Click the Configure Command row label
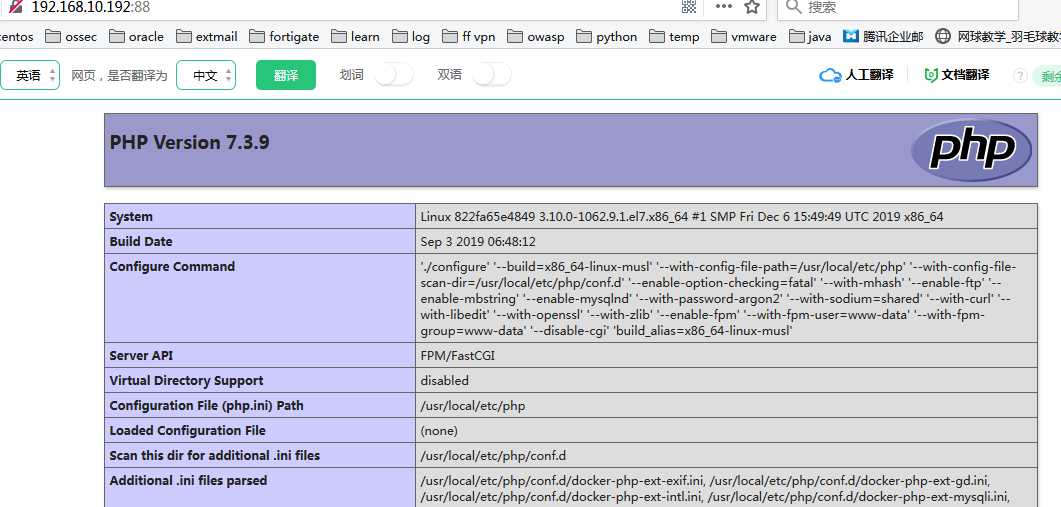The height and width of the screenshot is (507, 1061). pyautogui.click(x=173, y=267)
